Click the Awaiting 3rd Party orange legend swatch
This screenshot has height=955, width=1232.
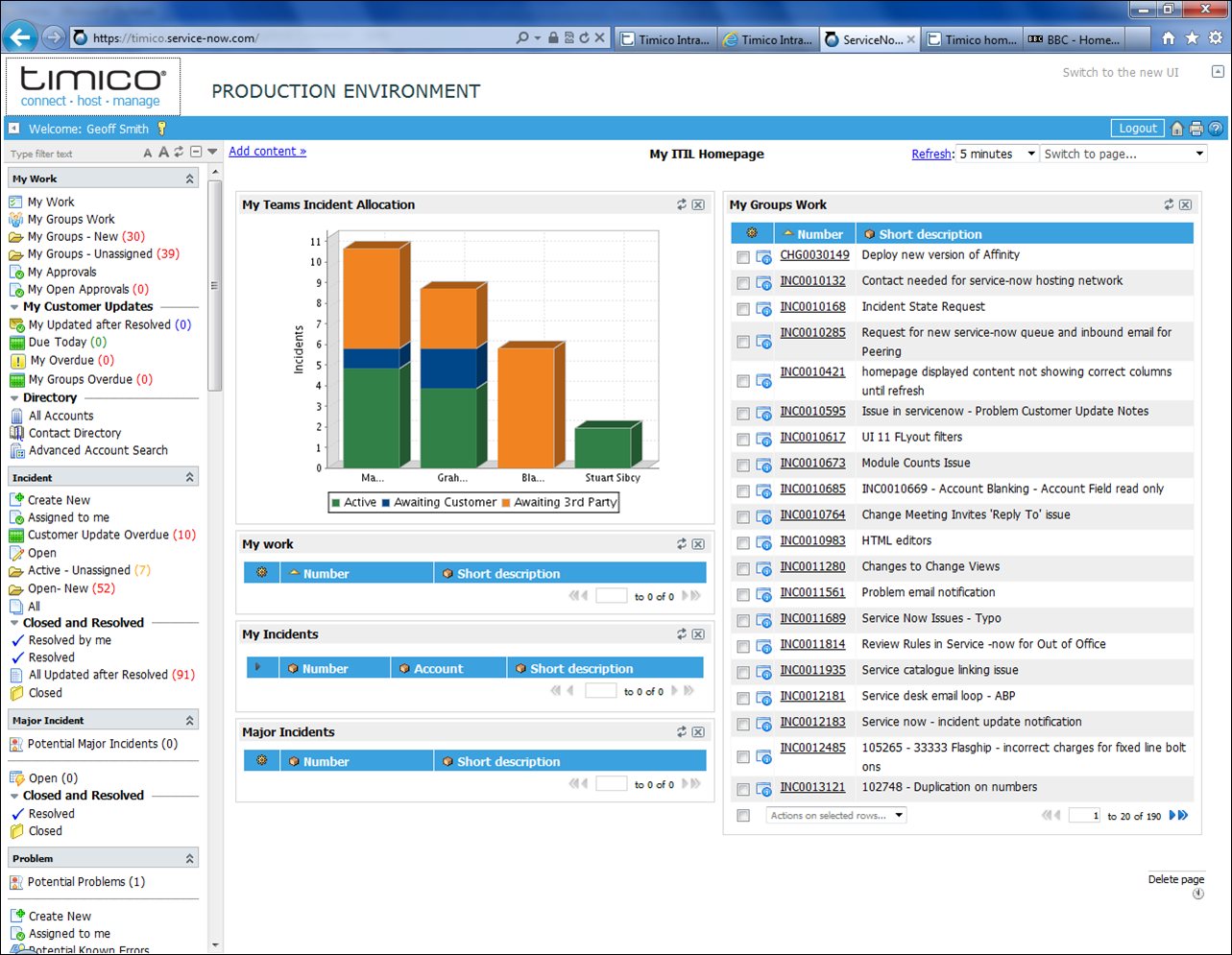point(506,502)
